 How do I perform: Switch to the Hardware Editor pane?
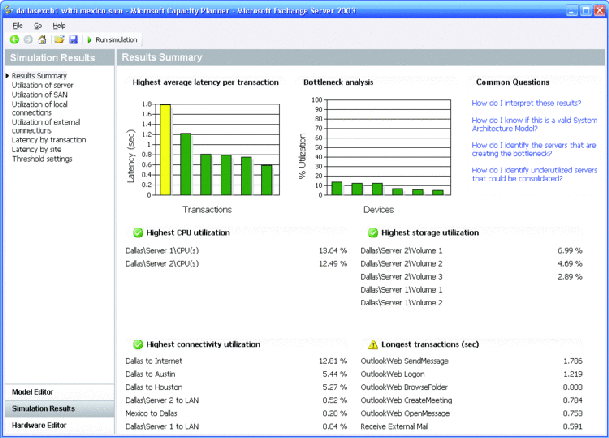[41, 425]
